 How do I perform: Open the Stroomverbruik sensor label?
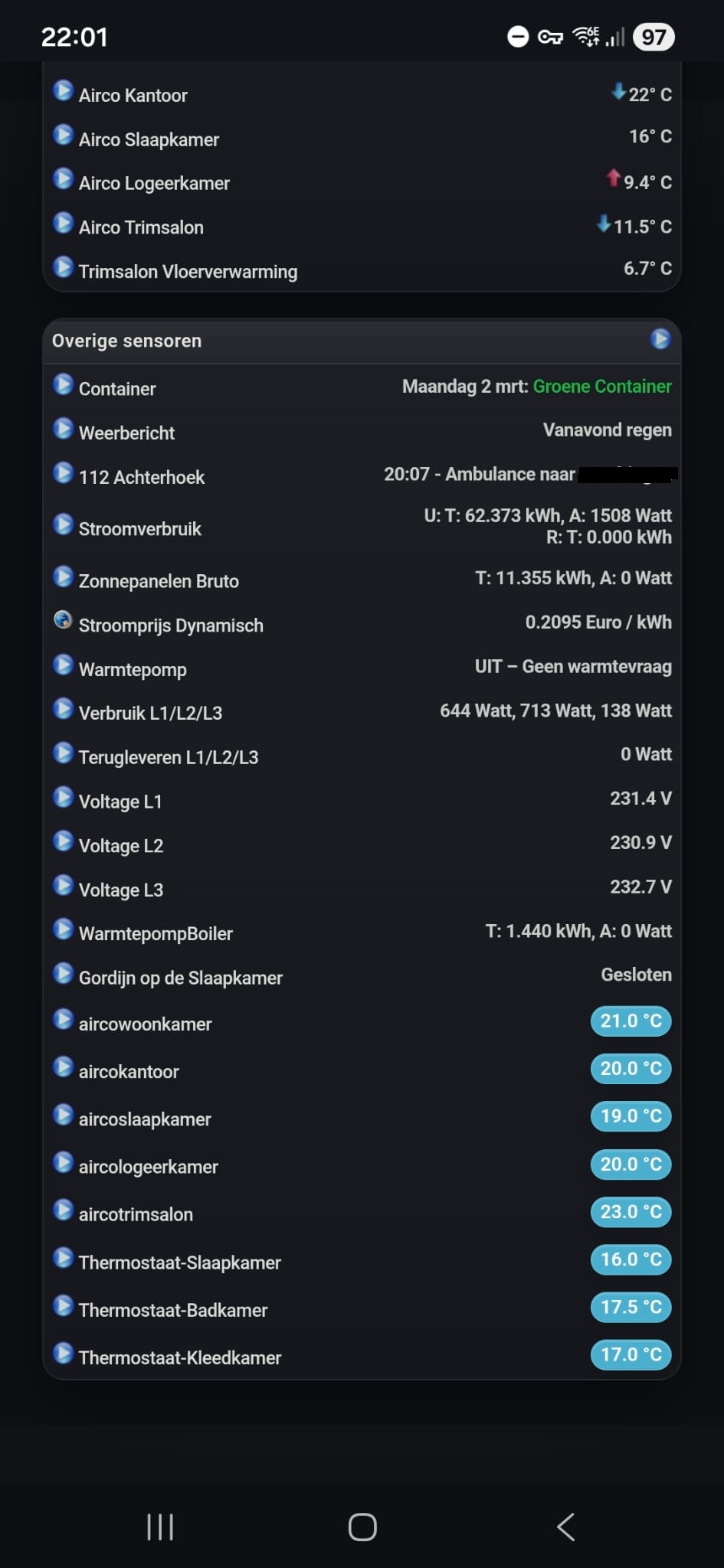140,529
